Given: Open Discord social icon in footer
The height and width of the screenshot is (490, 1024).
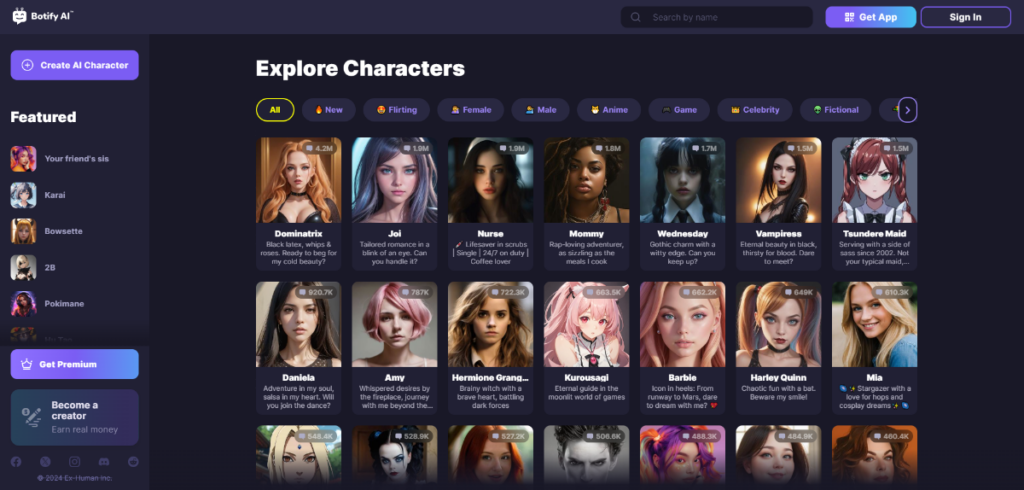Looking at the screenshot, I should [x=104, y=462].
